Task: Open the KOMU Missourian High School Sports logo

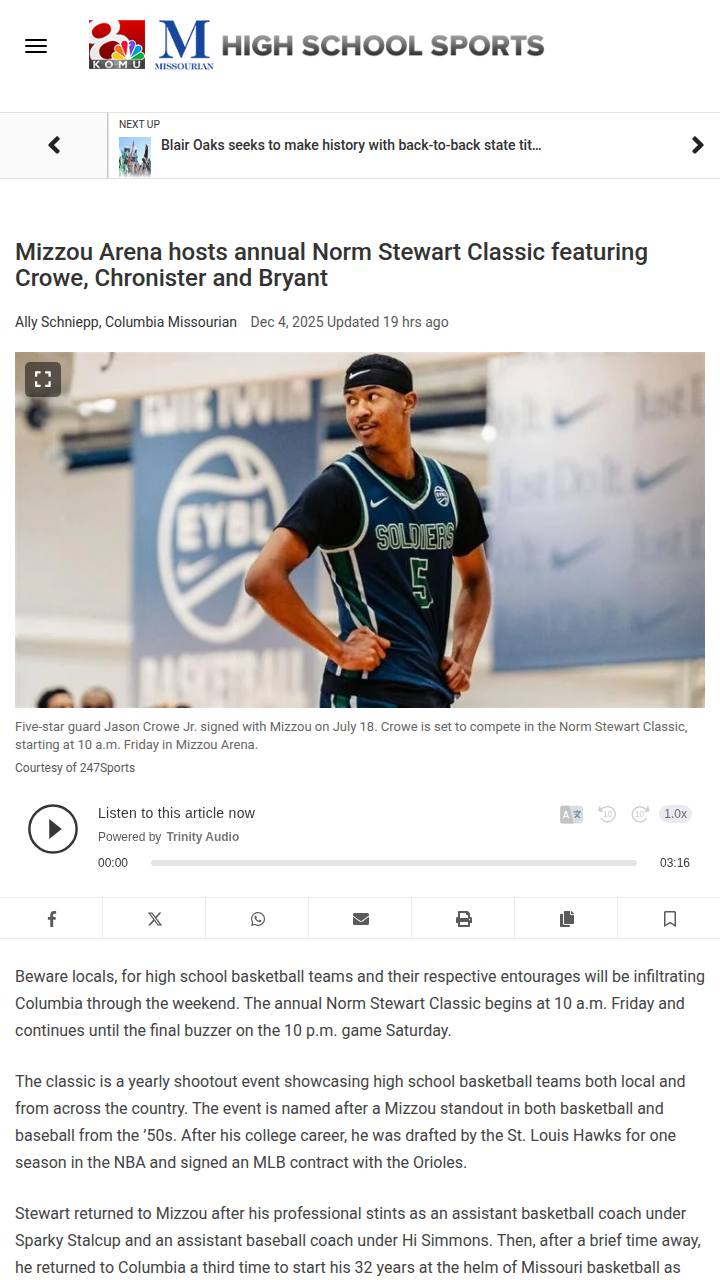Action: [x=317, y=45]
